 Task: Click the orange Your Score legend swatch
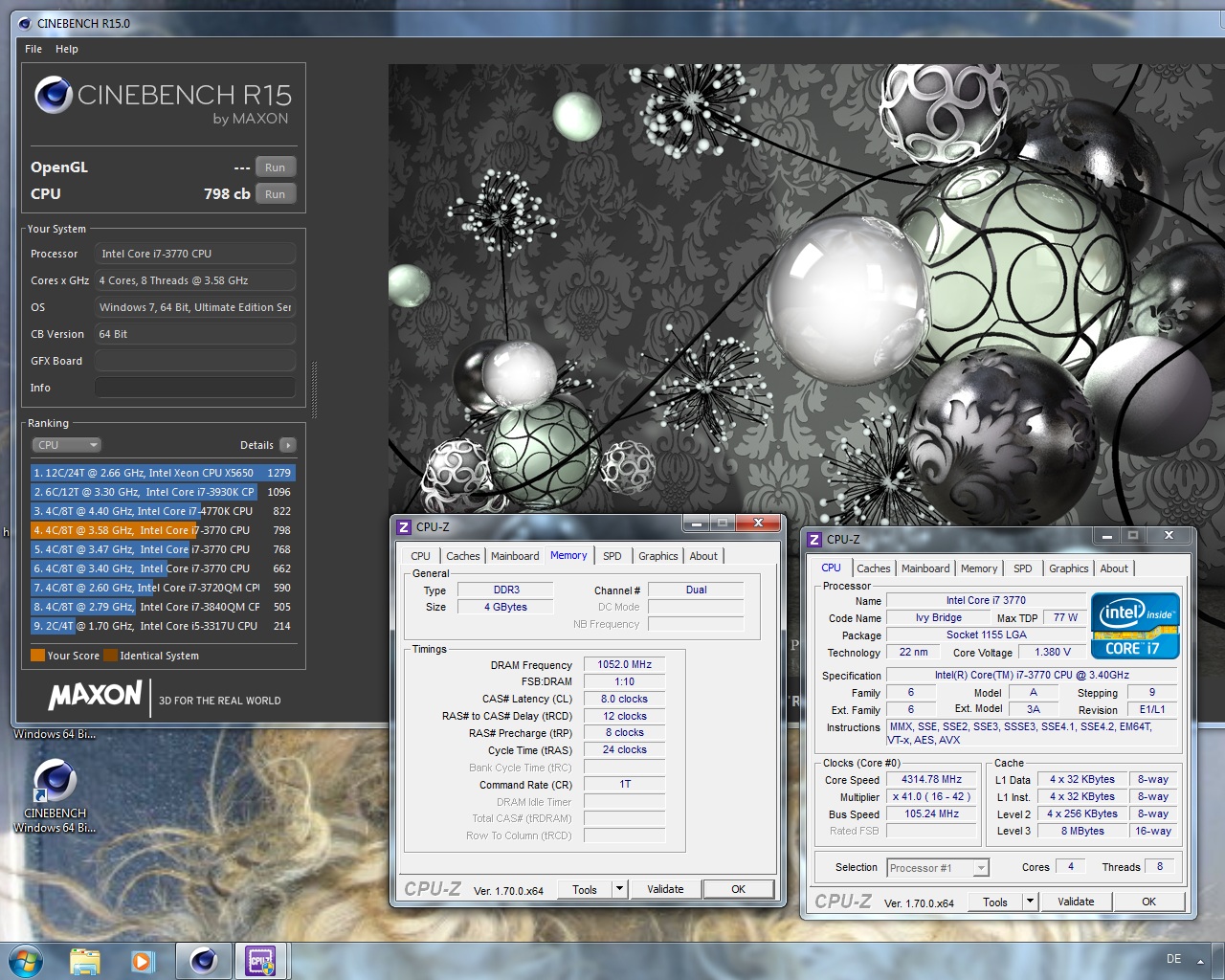37,656
